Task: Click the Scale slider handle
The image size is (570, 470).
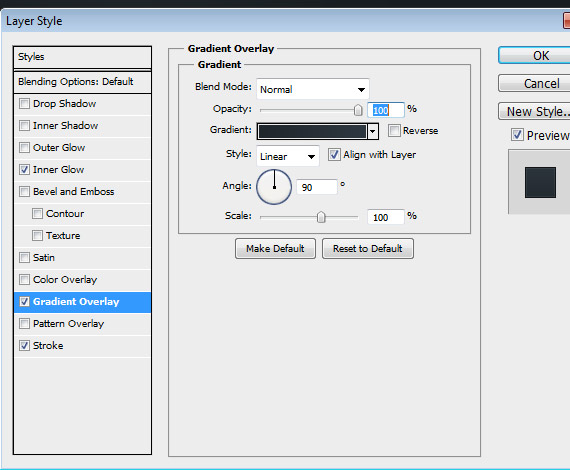Action: tap(321, 217)
